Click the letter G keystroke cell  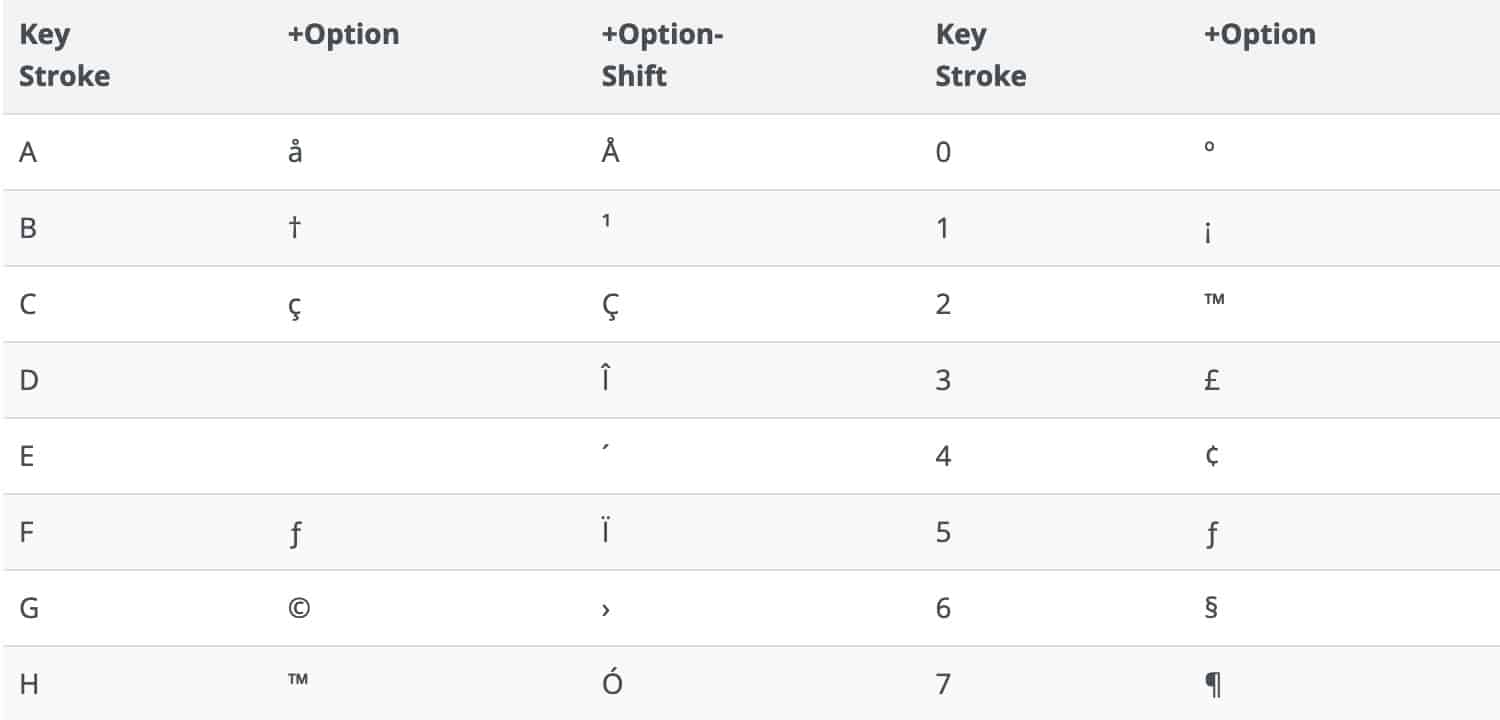[x=29, y=608]
